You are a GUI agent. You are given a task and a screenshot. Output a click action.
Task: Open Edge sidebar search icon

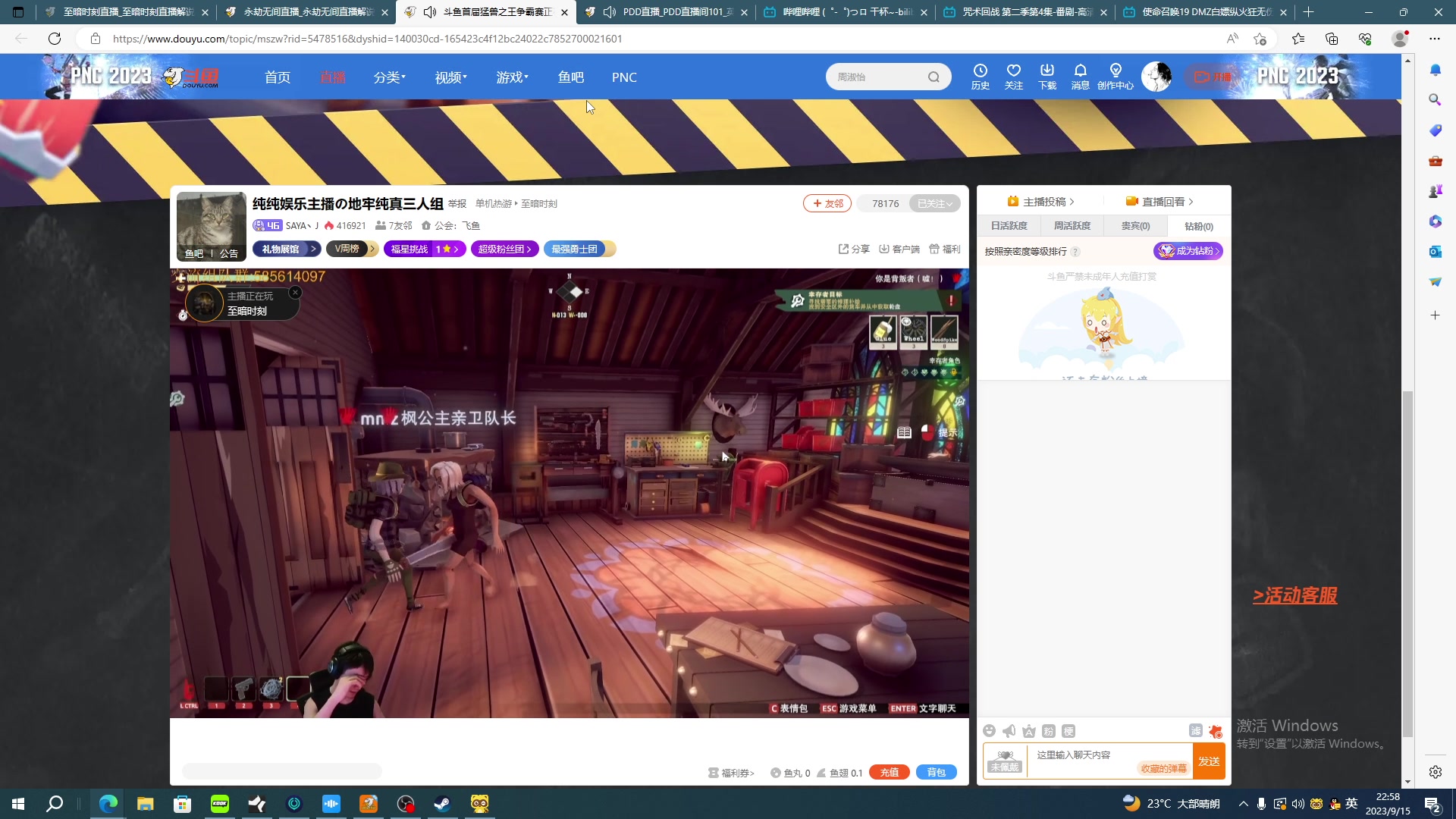tap(1435, 99)
